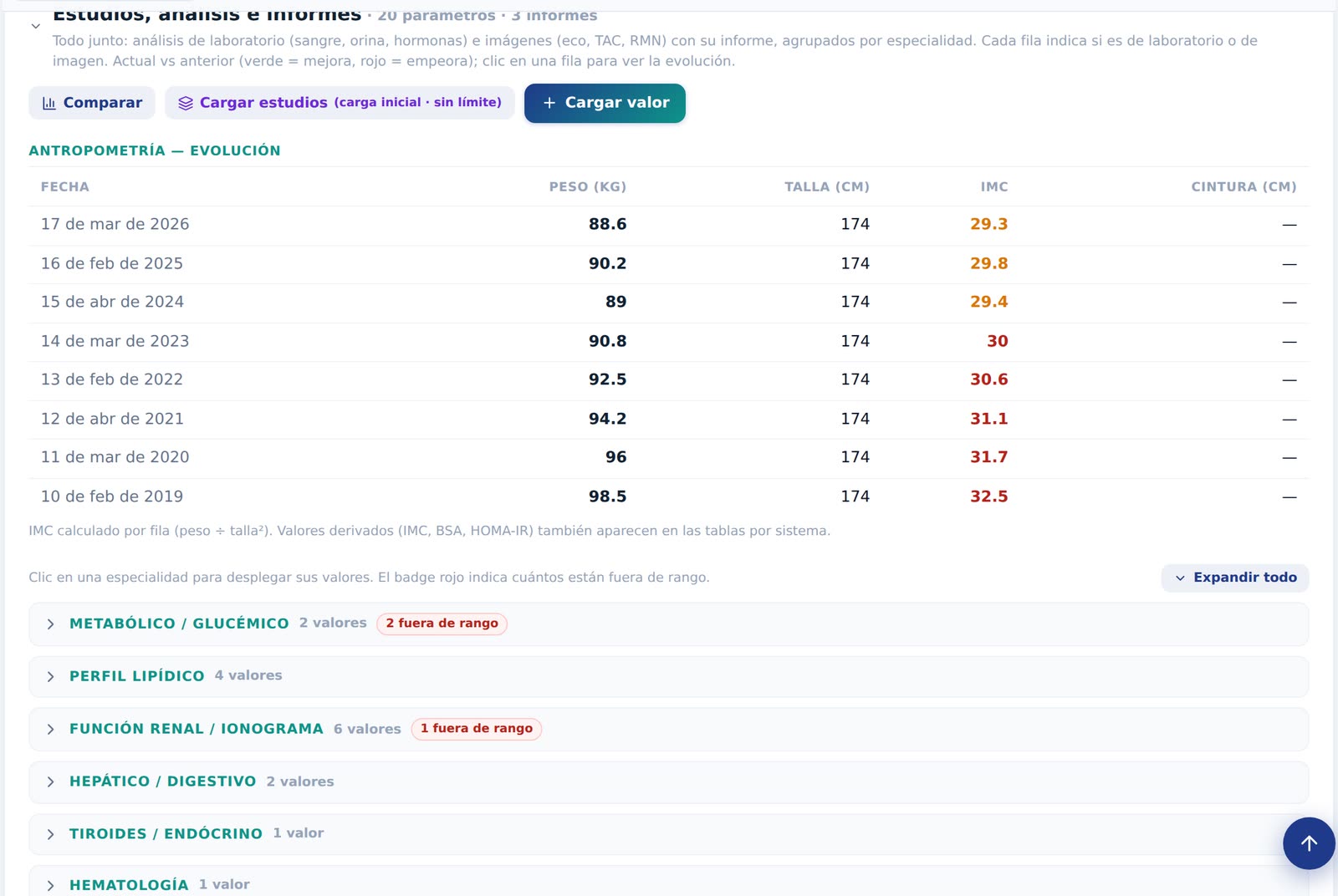The width and height of the screenshot is (1338, 896).
Task: Click the Fecha column header
Action: click(65, 187)
